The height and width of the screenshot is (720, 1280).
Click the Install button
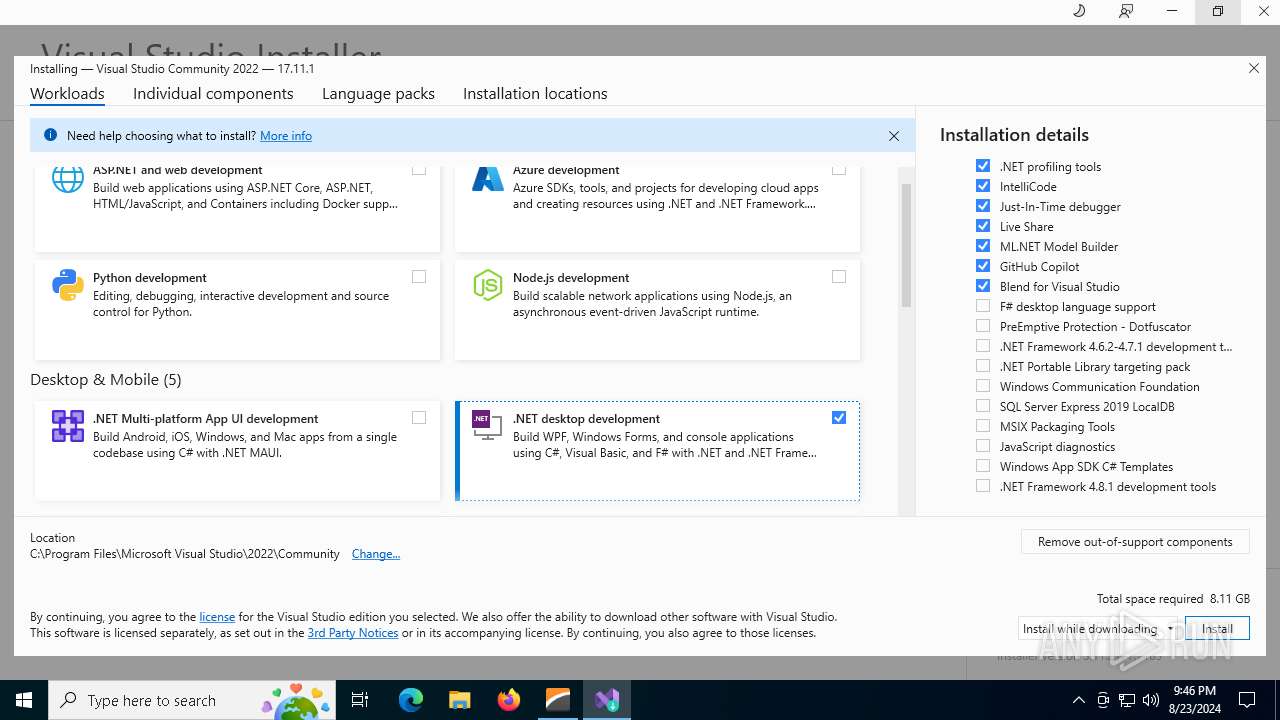click(1217, 629)
